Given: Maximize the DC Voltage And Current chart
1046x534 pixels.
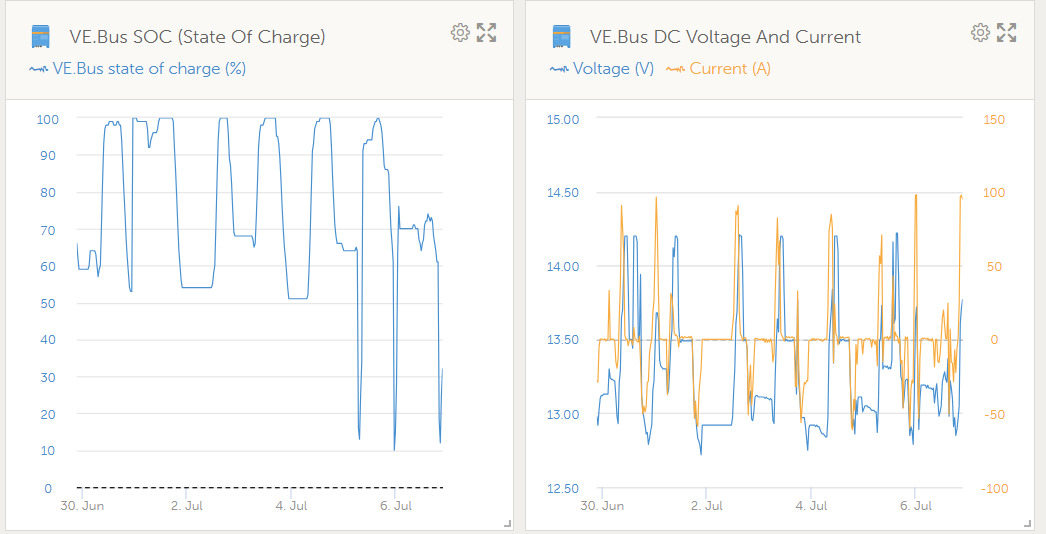Looking at the screenshot, I should coord(1007,33).
